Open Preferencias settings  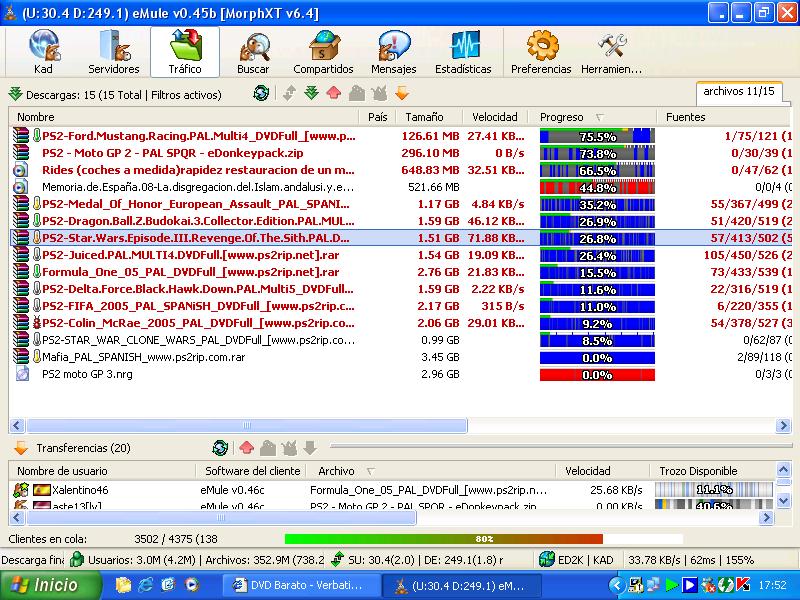pyautogui.click(x=541, y=52)
